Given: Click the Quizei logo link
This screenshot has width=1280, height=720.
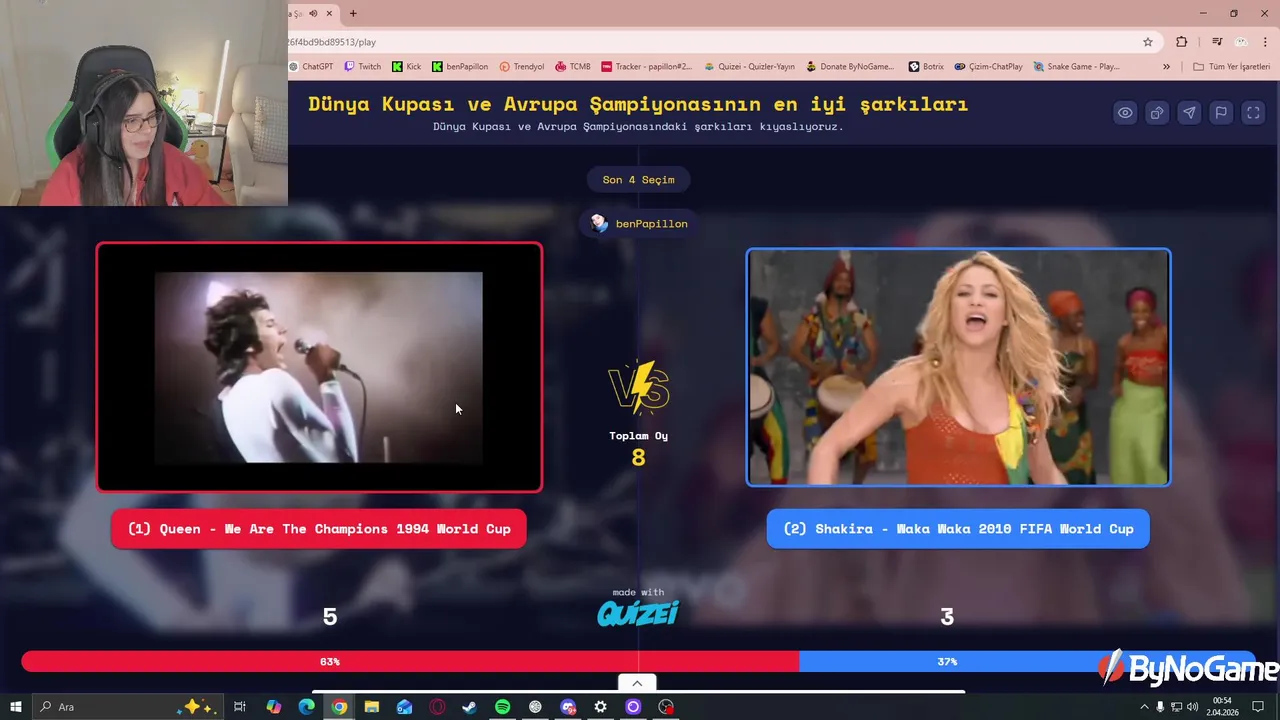Looking at the screenshot, I should coord(638,613).
